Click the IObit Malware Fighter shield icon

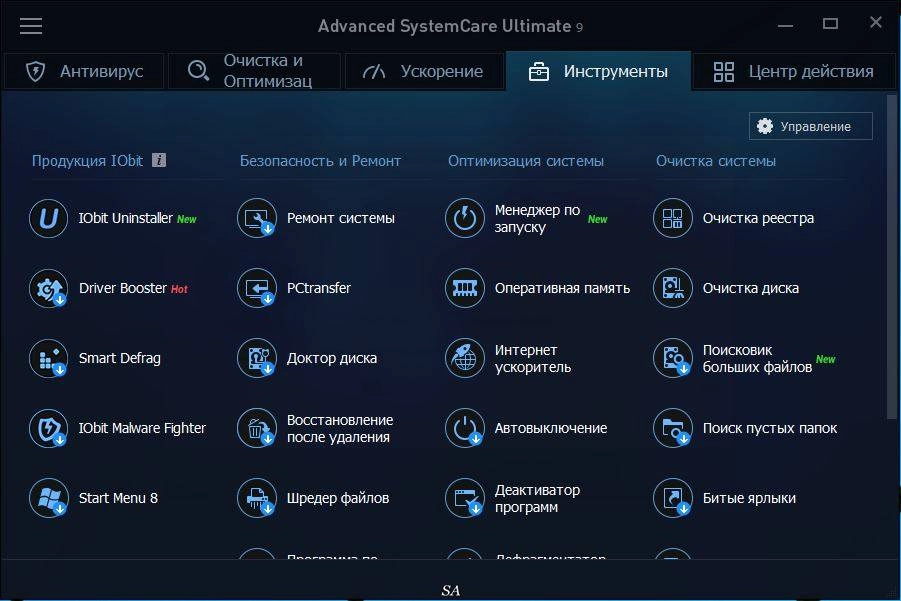click(49, 428)
